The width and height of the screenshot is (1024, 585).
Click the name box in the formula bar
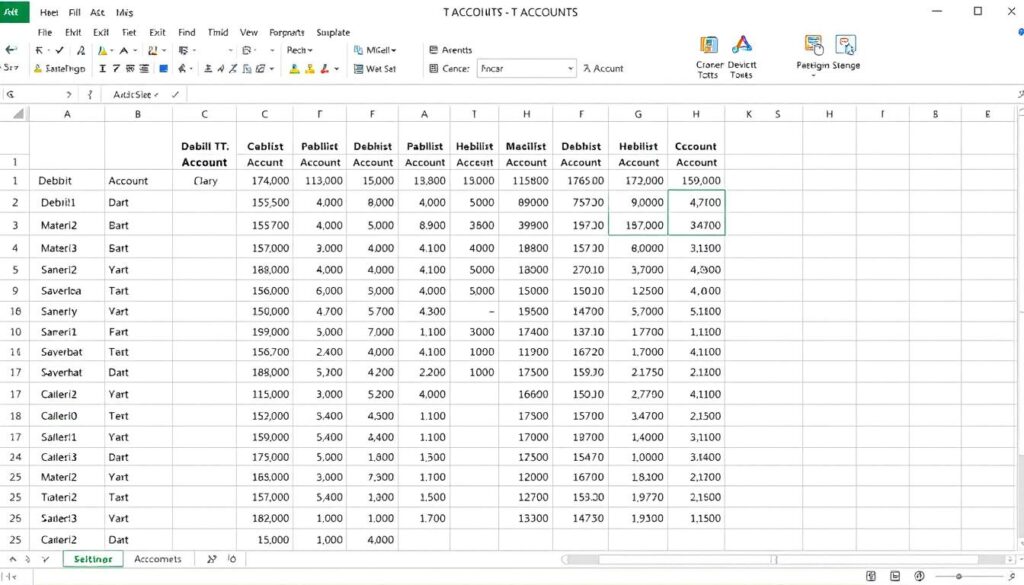38,95
